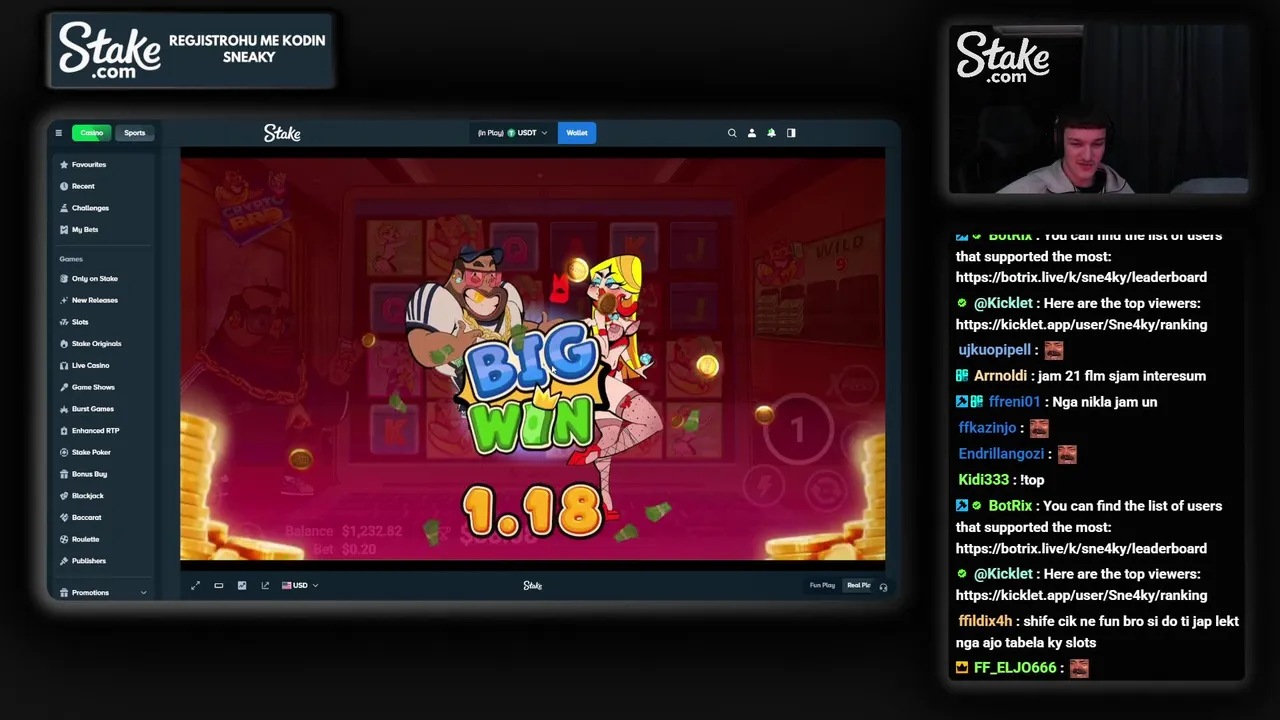This screenshot has width=1280, height=720.
Task: Open Recent in the sidebar
Action: (83, 186)
